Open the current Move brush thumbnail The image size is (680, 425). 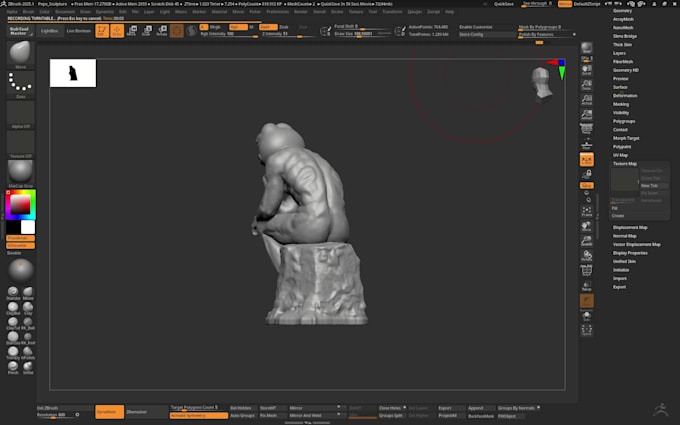[x=20, y=55]
